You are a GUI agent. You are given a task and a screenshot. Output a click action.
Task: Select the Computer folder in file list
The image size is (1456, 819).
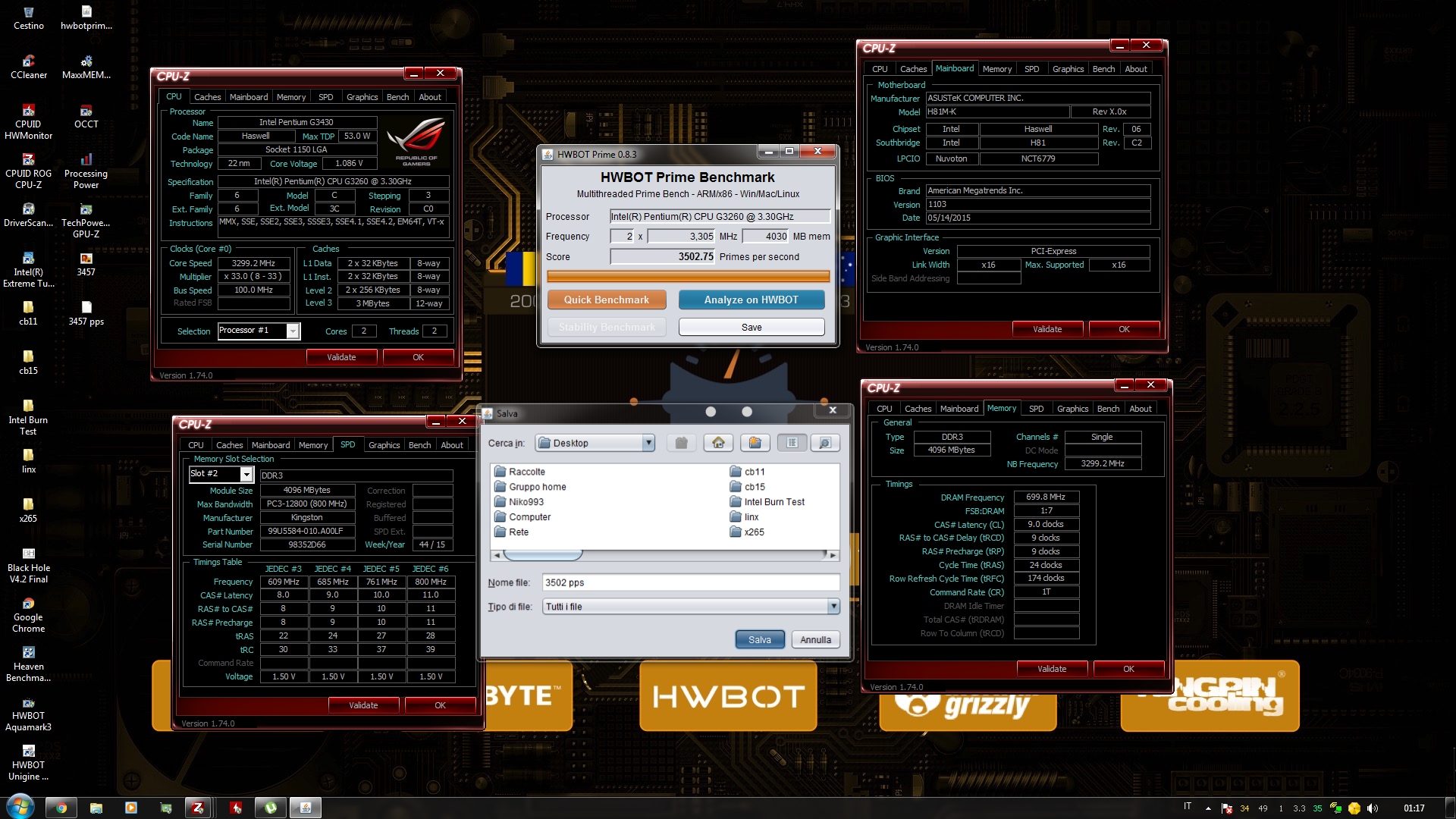(522, 517)
